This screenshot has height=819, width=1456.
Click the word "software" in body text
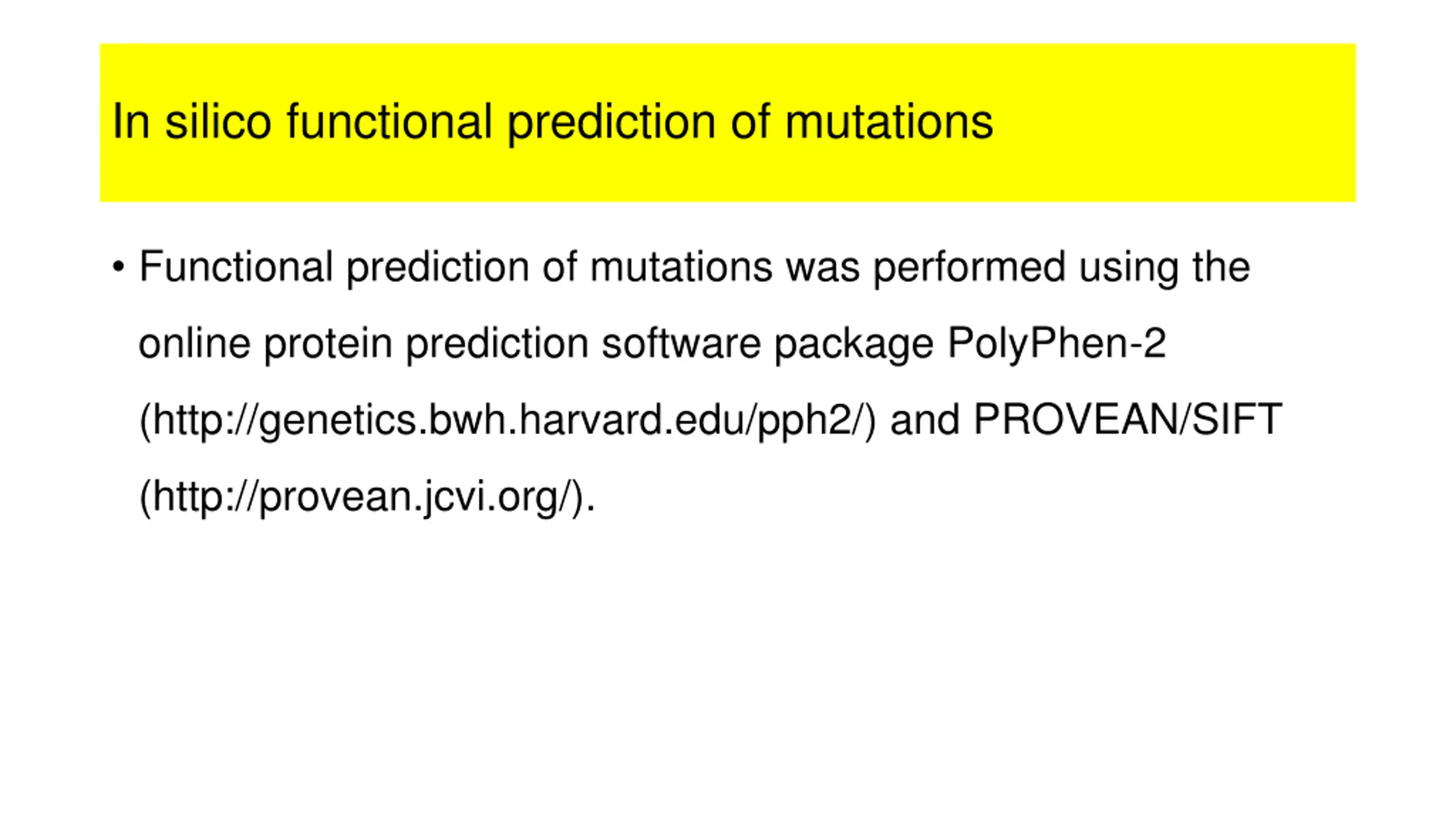click(681, 344)
